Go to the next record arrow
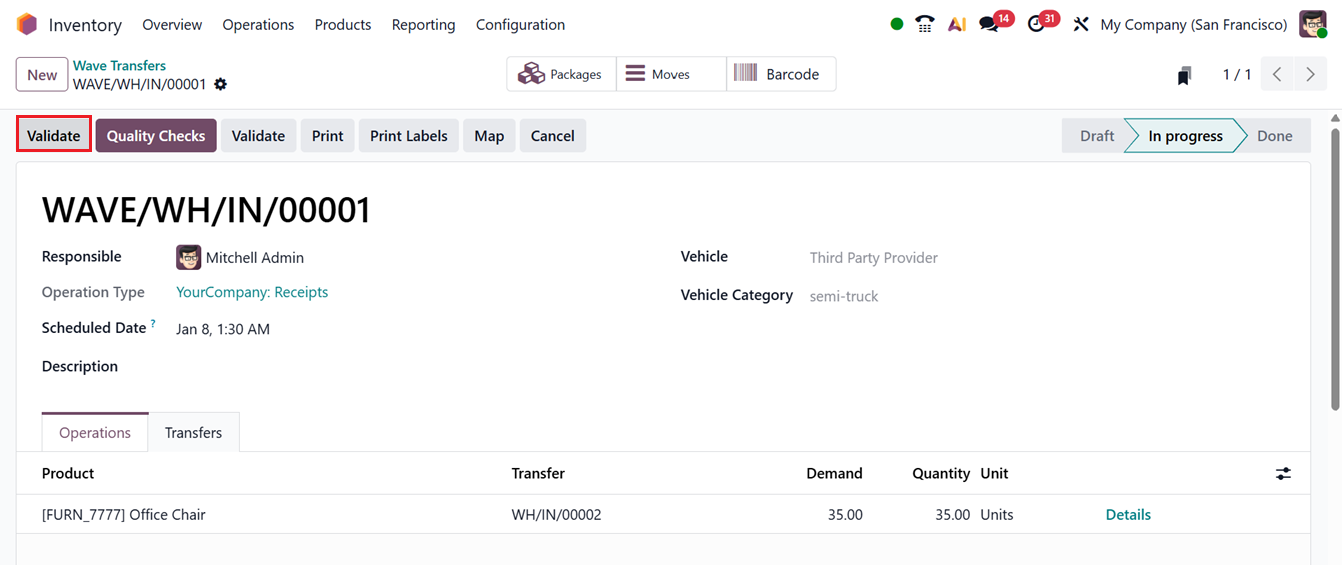1342x565 pixels. click(x=1310, y=75)
